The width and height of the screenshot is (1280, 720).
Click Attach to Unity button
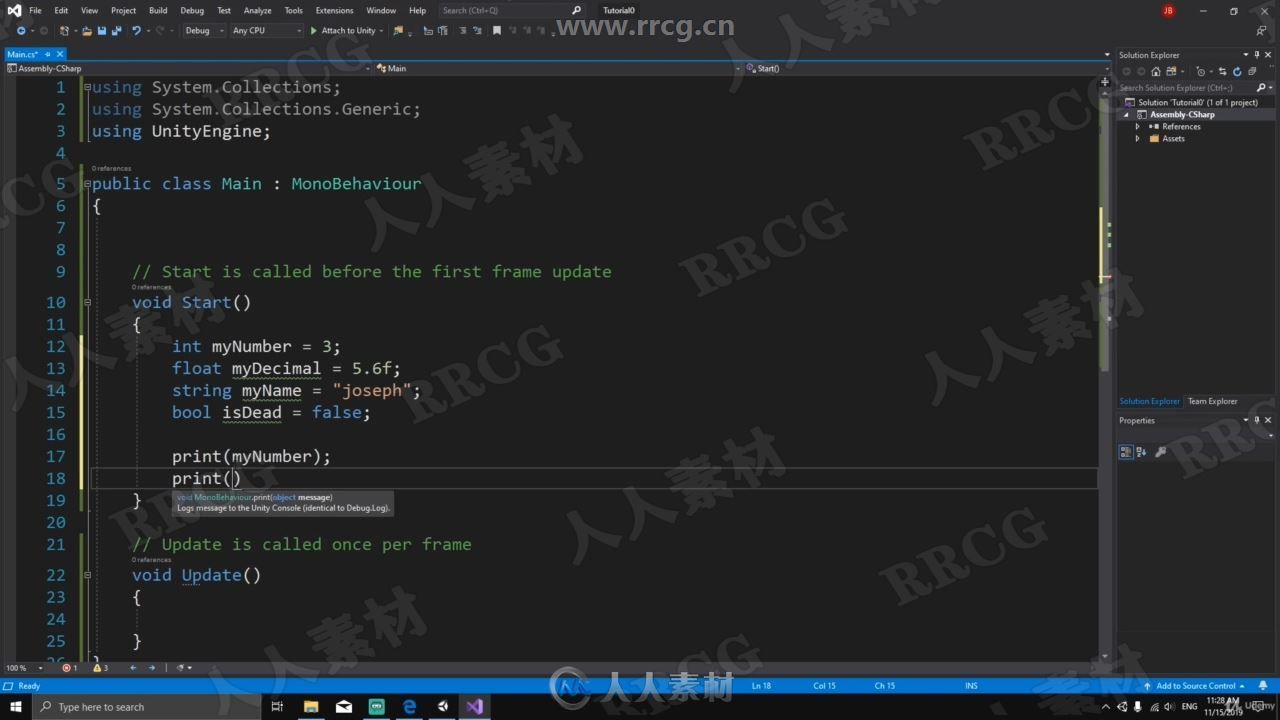343,31
